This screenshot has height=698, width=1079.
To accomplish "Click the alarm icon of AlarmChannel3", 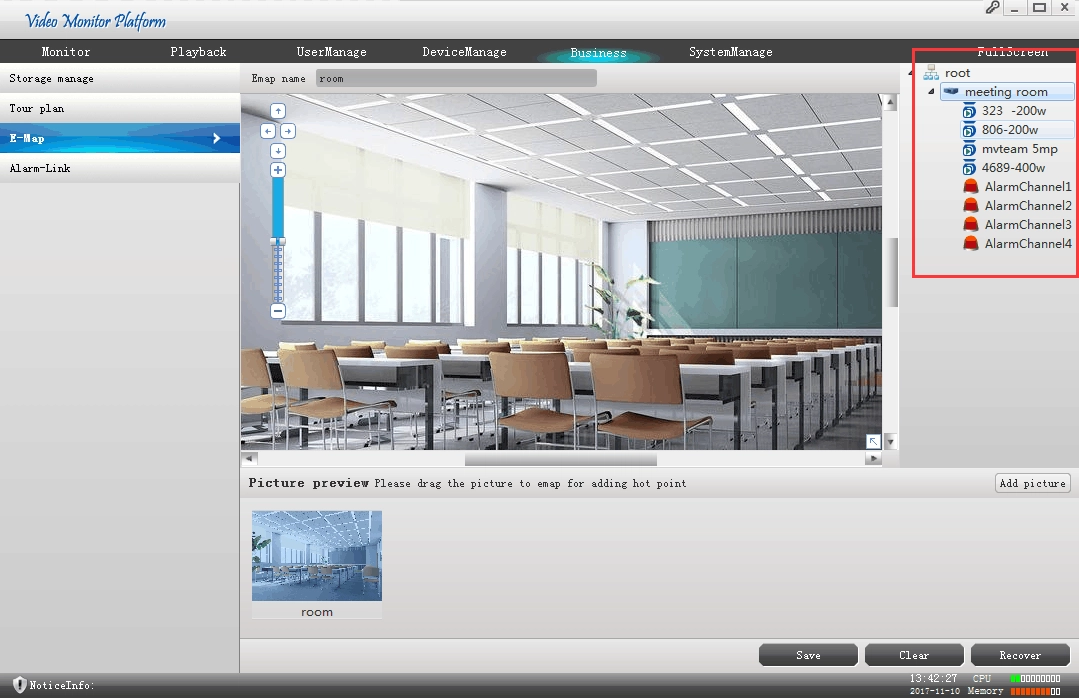I will pyautogui.click(x=971, y=224).
